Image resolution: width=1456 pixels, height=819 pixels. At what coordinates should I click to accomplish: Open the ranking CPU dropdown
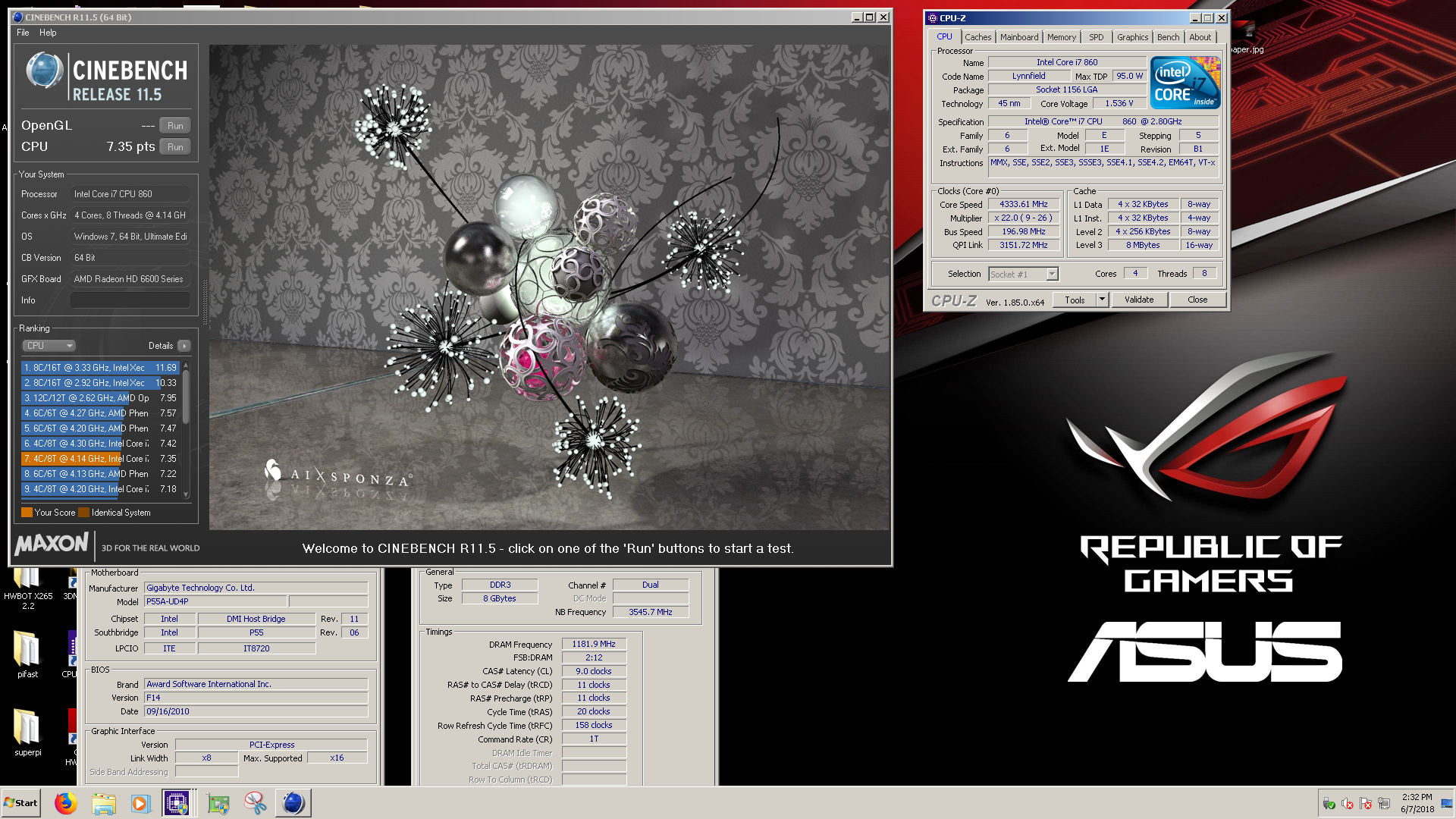pyautogui.click(x=49, y=346)
